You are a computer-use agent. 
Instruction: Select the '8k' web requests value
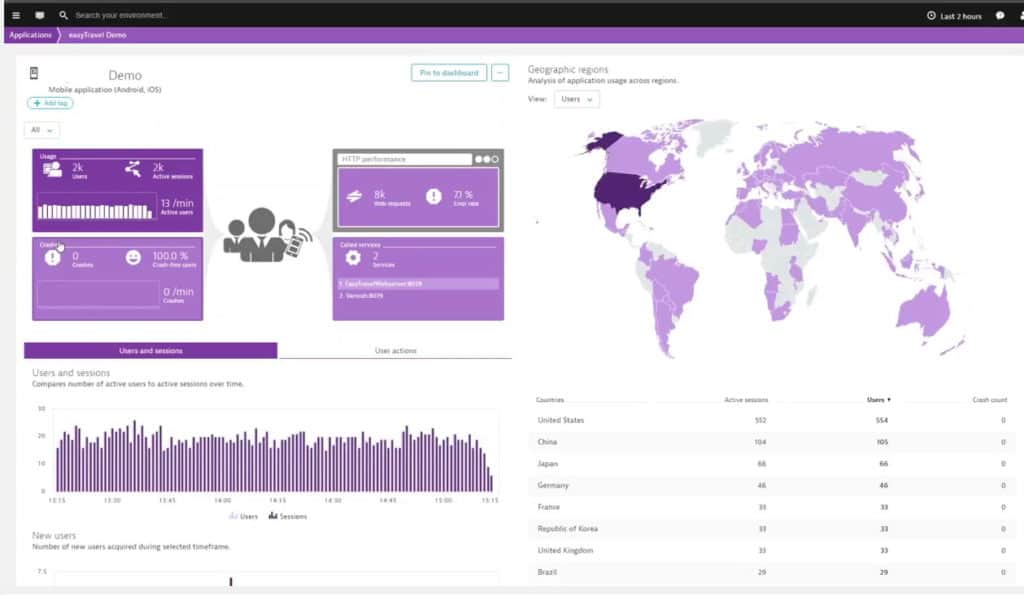[379, 195]
